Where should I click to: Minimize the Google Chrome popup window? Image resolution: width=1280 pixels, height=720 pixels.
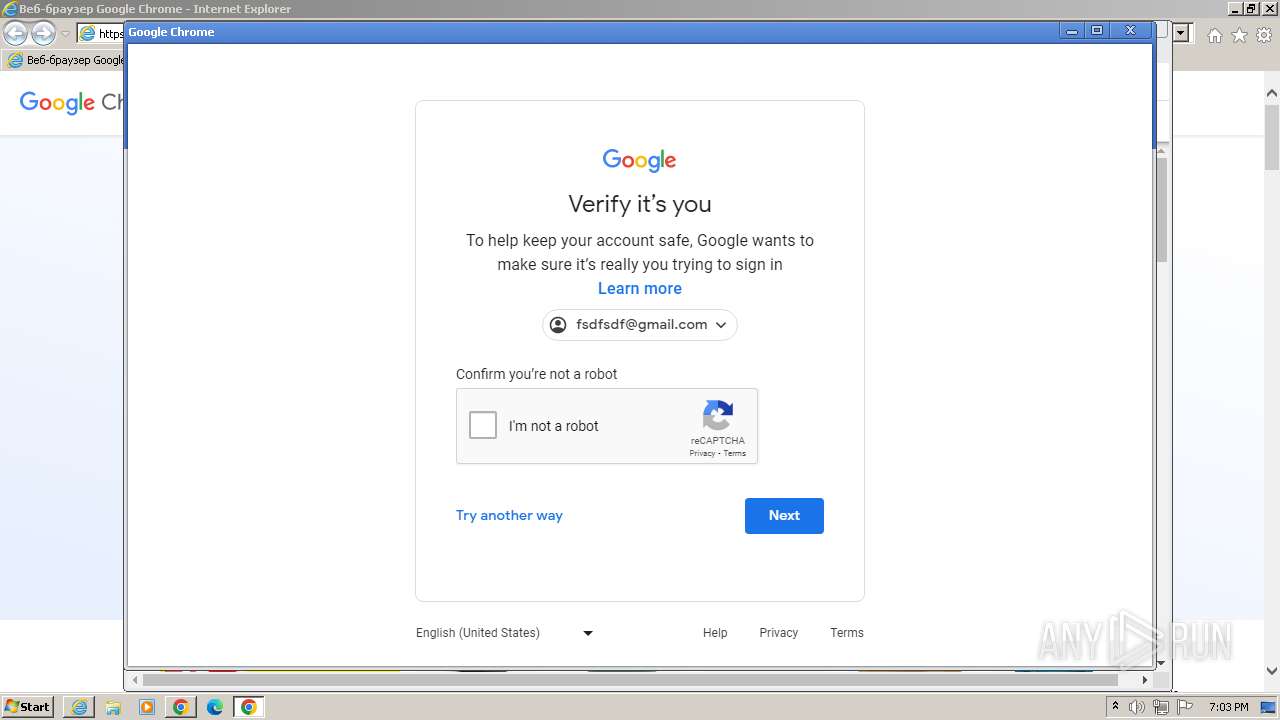click(1072, 31)
